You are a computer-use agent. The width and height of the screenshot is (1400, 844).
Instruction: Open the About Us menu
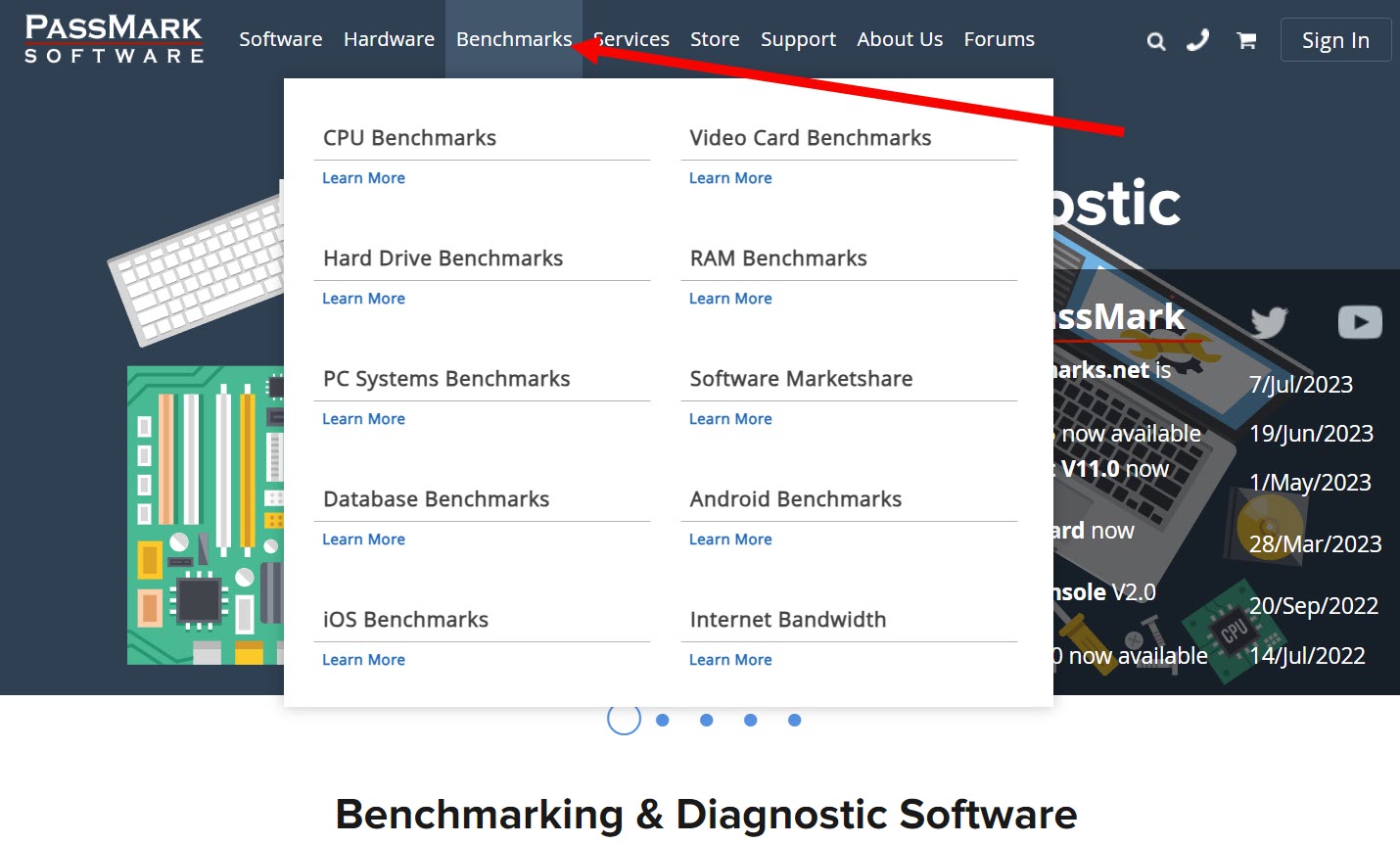pyautogui.click(x=900, y=39)
